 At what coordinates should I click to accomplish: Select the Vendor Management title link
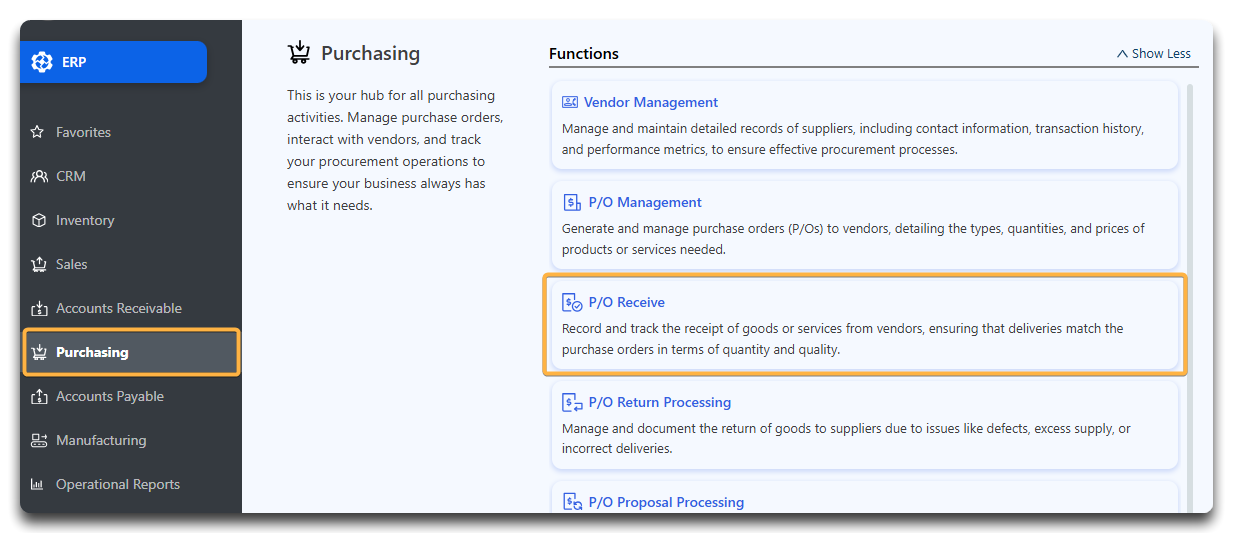click(x=651, y=102)
